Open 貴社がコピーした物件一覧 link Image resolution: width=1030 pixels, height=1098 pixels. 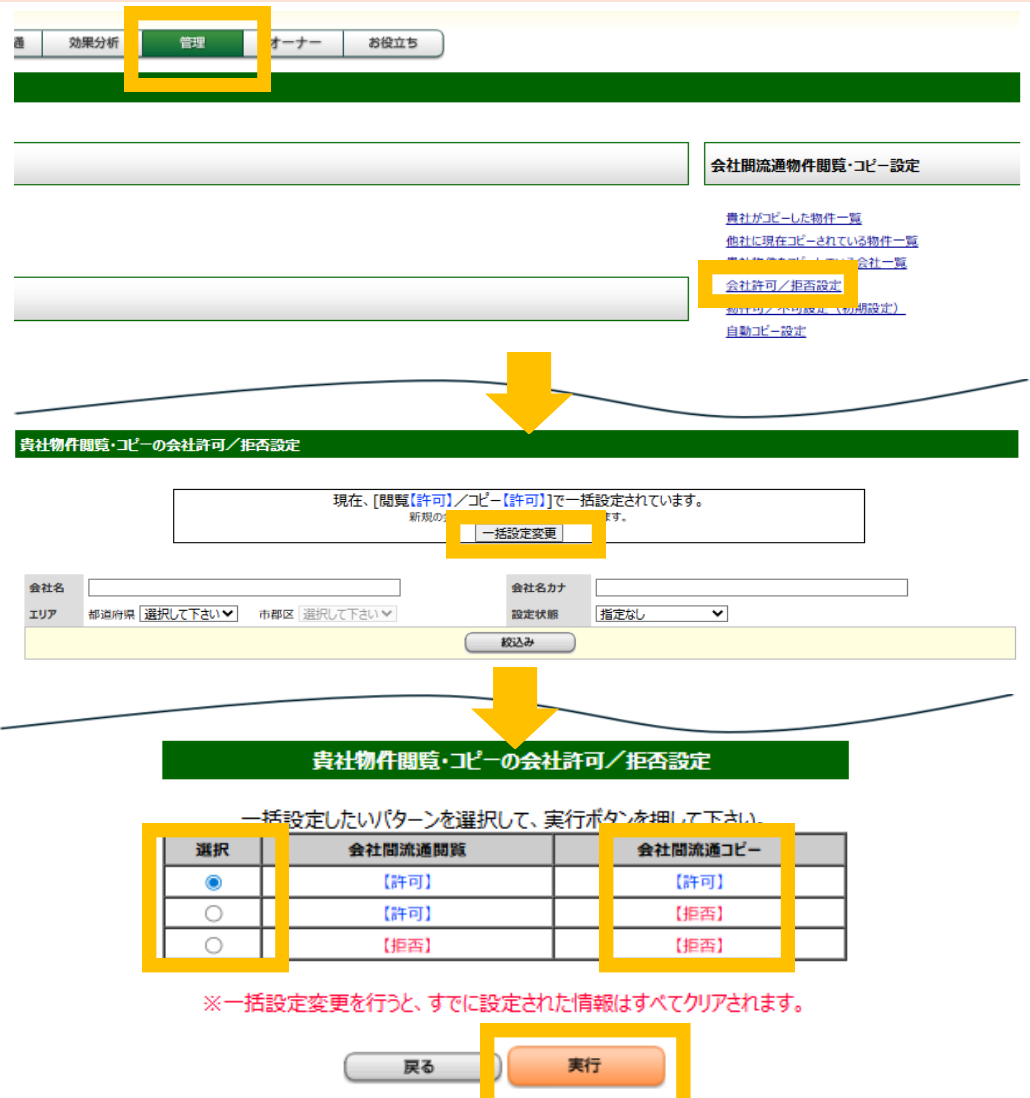click(x=793, y=218)
